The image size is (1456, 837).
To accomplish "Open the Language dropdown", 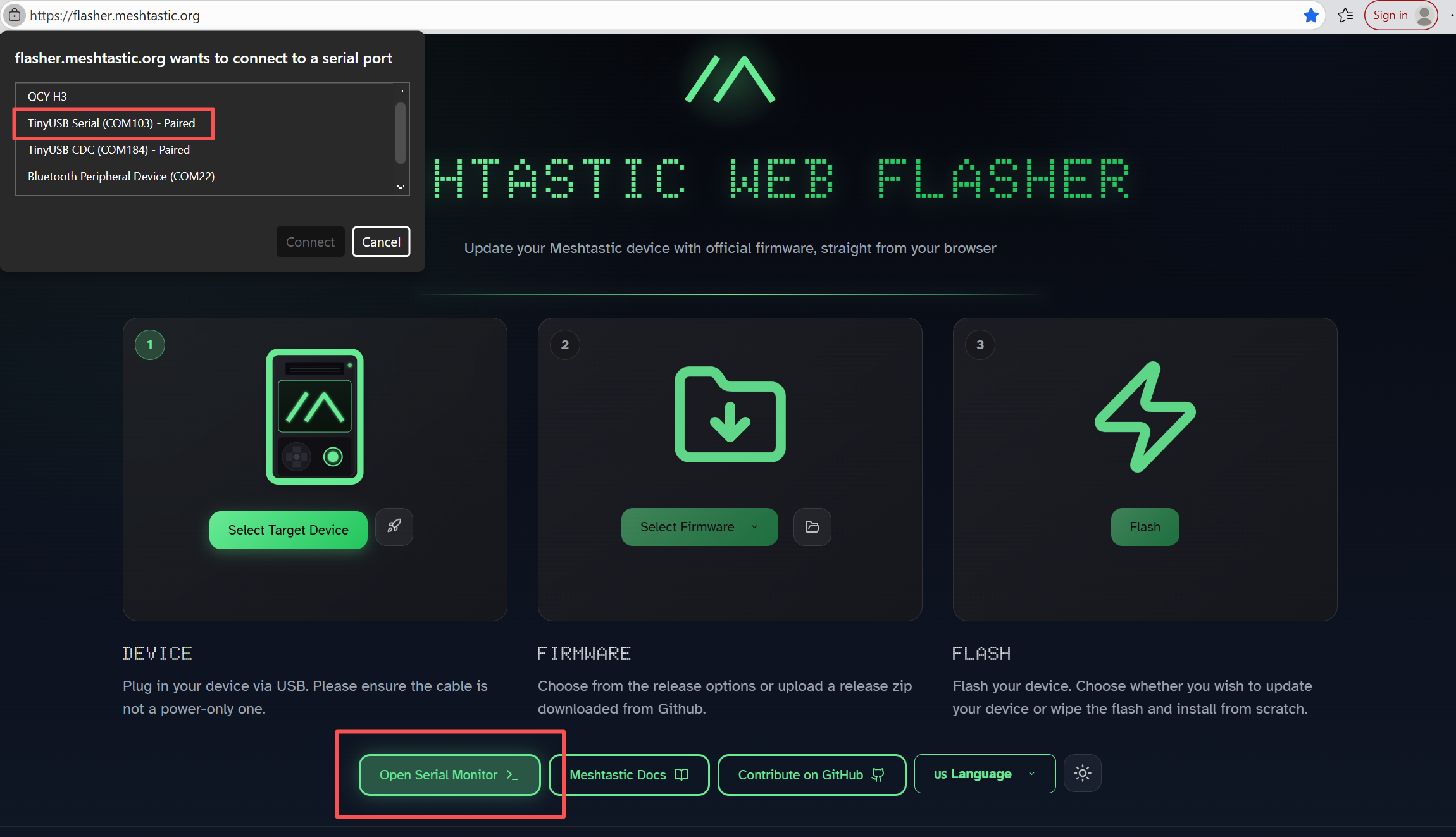I will (984, 774).
